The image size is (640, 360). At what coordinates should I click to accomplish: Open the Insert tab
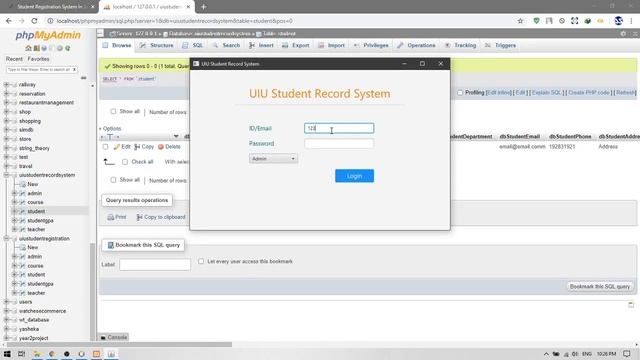[x=262, y=45]
